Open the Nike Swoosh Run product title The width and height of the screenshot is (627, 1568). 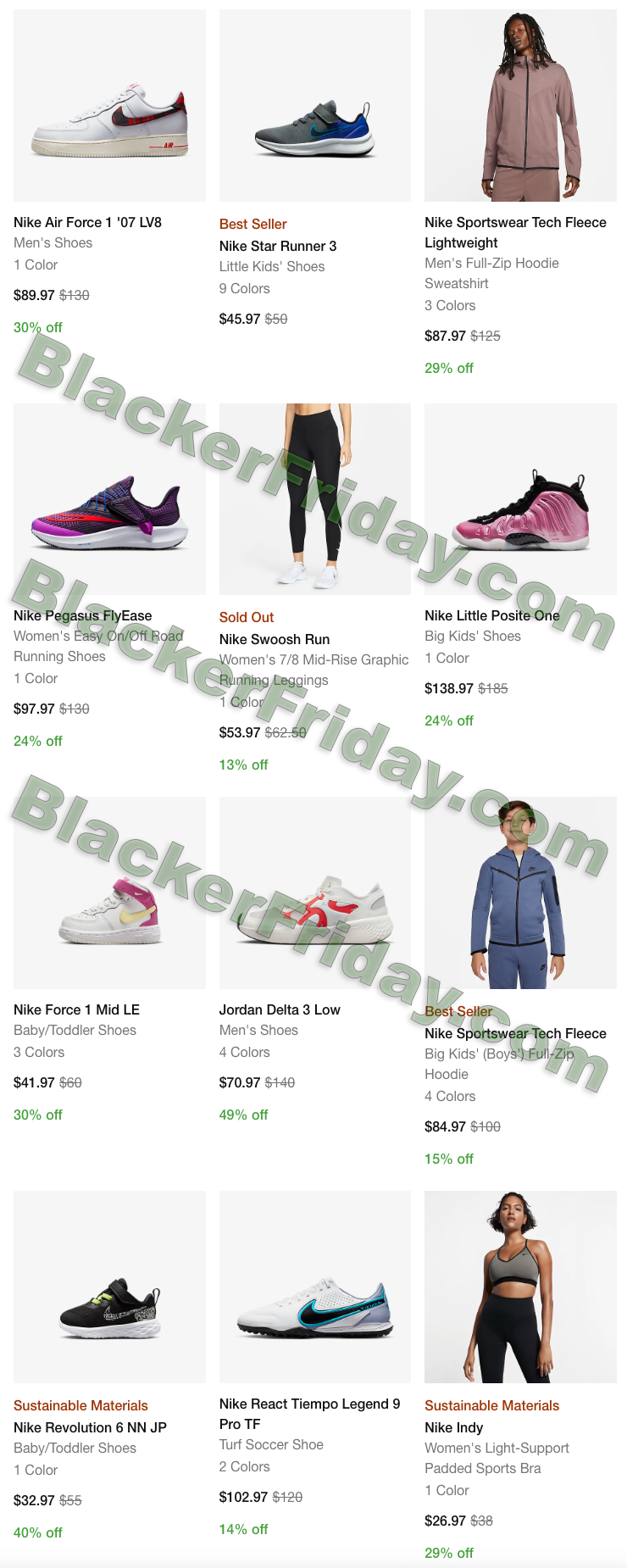(275, 639)
